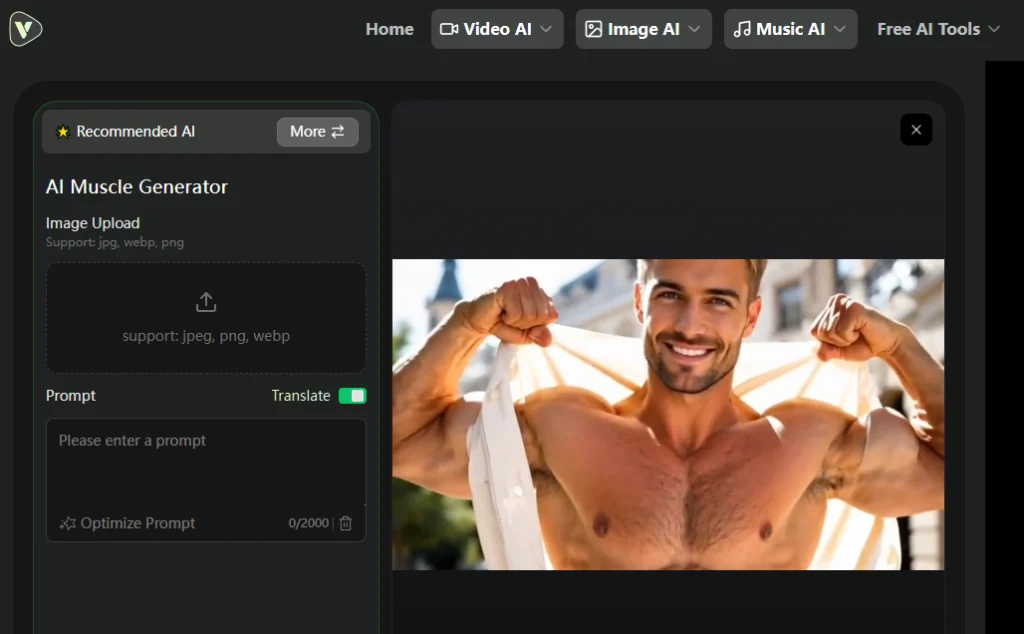Click the music note icon on Music AI
This screenshot has height=634, width=1024.
pos(741,29)
